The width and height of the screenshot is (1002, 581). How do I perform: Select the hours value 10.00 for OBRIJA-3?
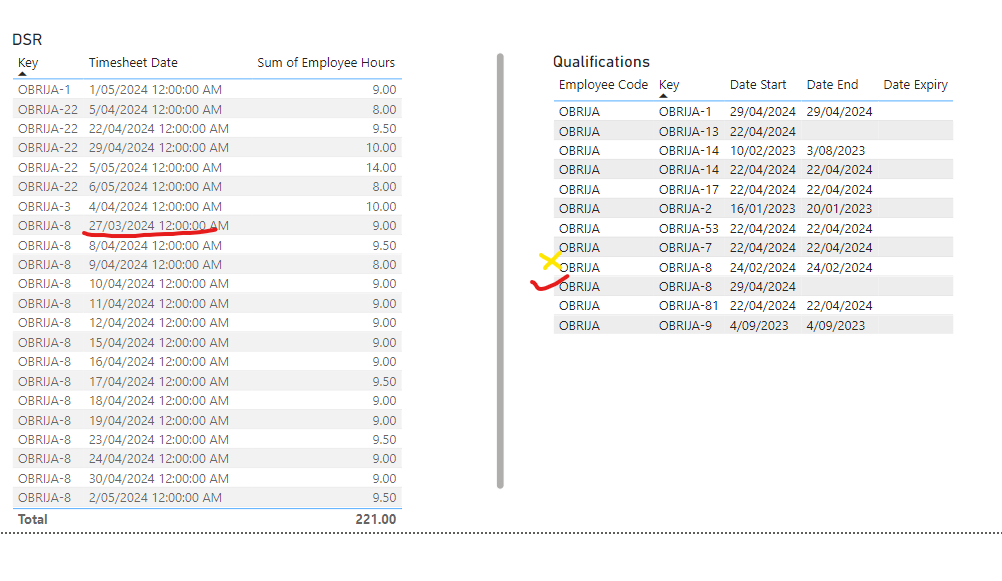click(x=381, y=206)
